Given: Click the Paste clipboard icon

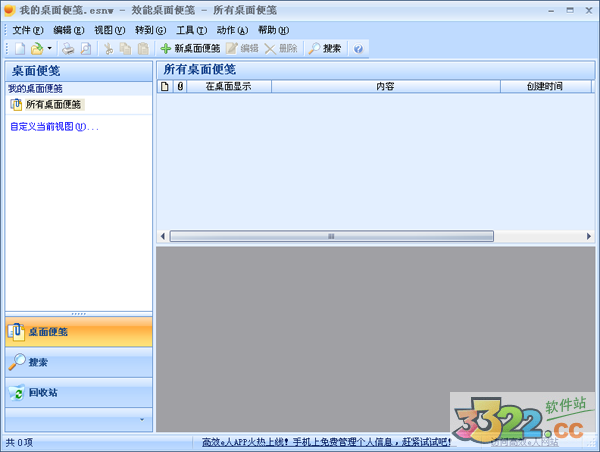Looking at the screenshot, I should [143, 49].
